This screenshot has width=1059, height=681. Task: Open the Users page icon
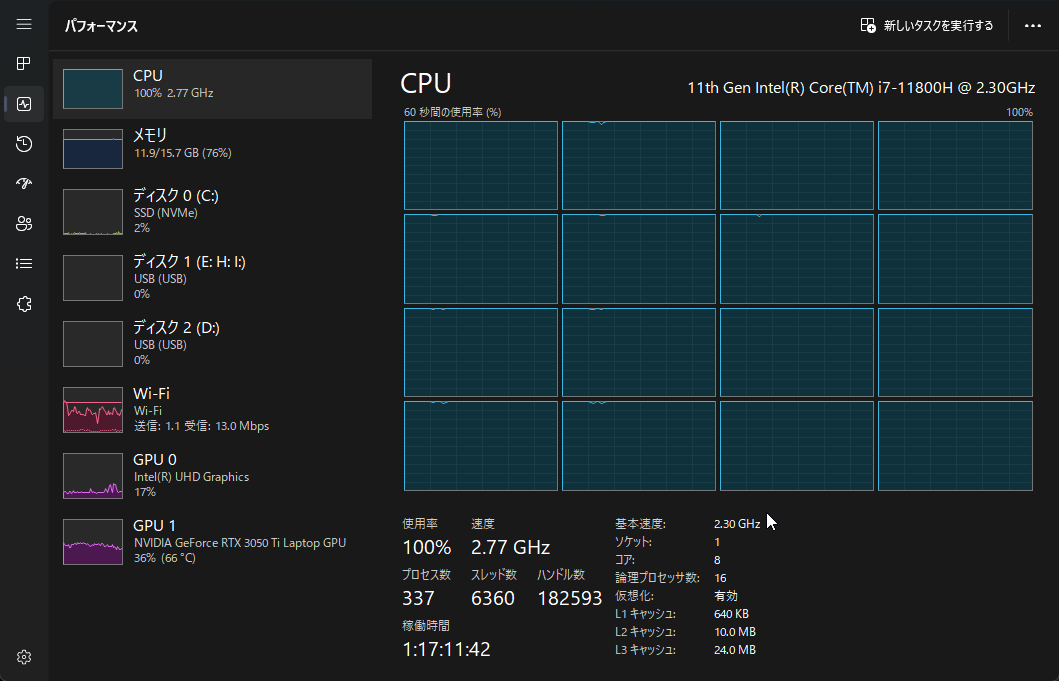[x=24, y=224]
